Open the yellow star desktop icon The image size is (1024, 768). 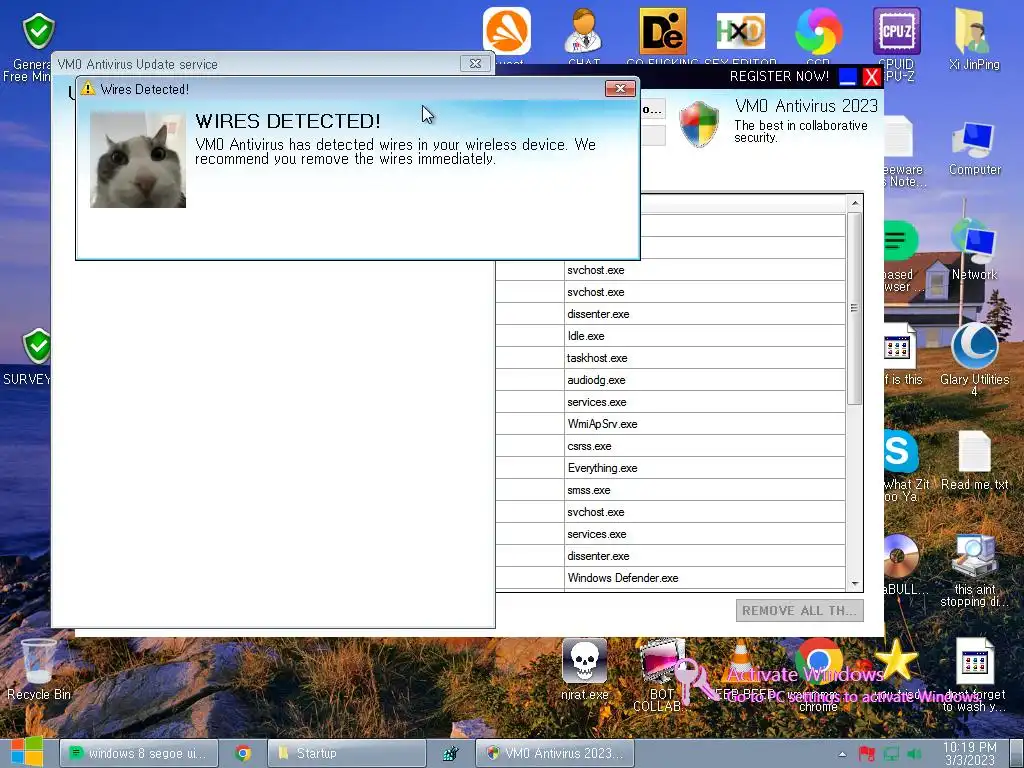point(896,660)
